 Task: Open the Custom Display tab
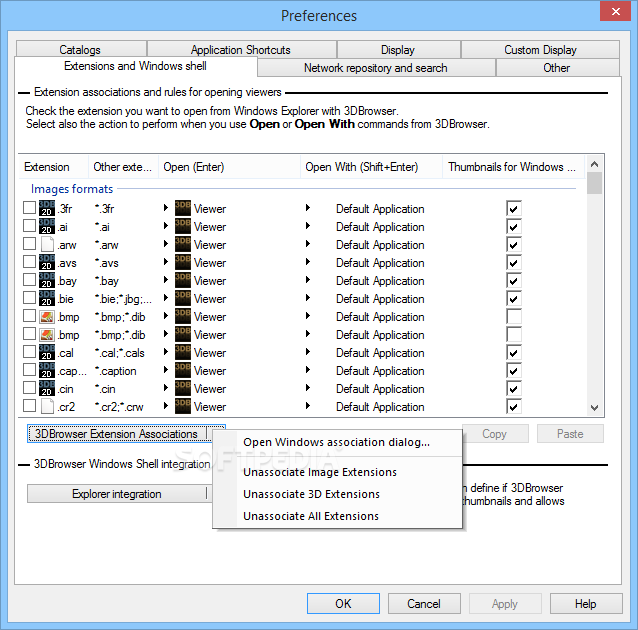(x=540, y=50)
